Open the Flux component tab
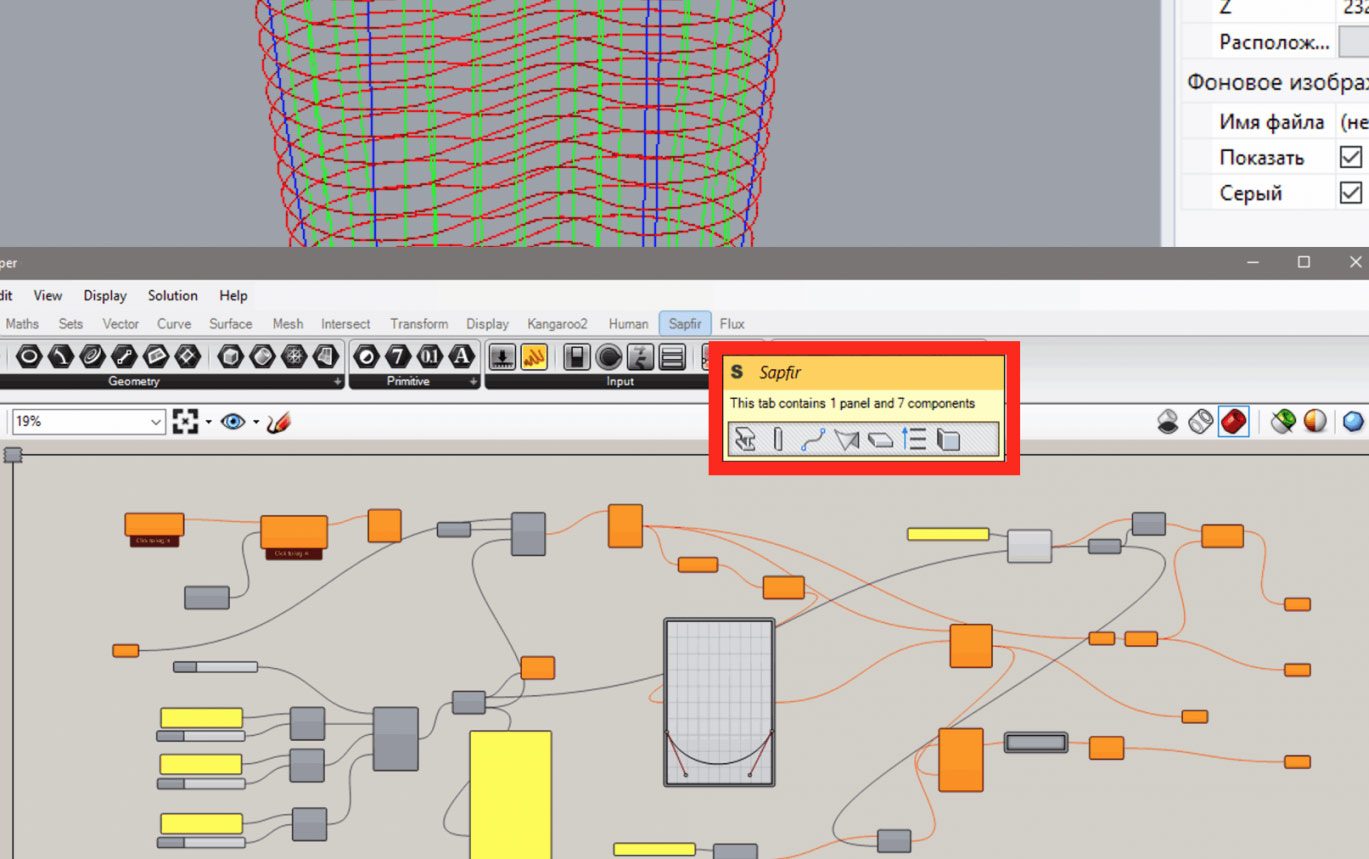This screenshot has width=1369, height=859. point(731,324)
